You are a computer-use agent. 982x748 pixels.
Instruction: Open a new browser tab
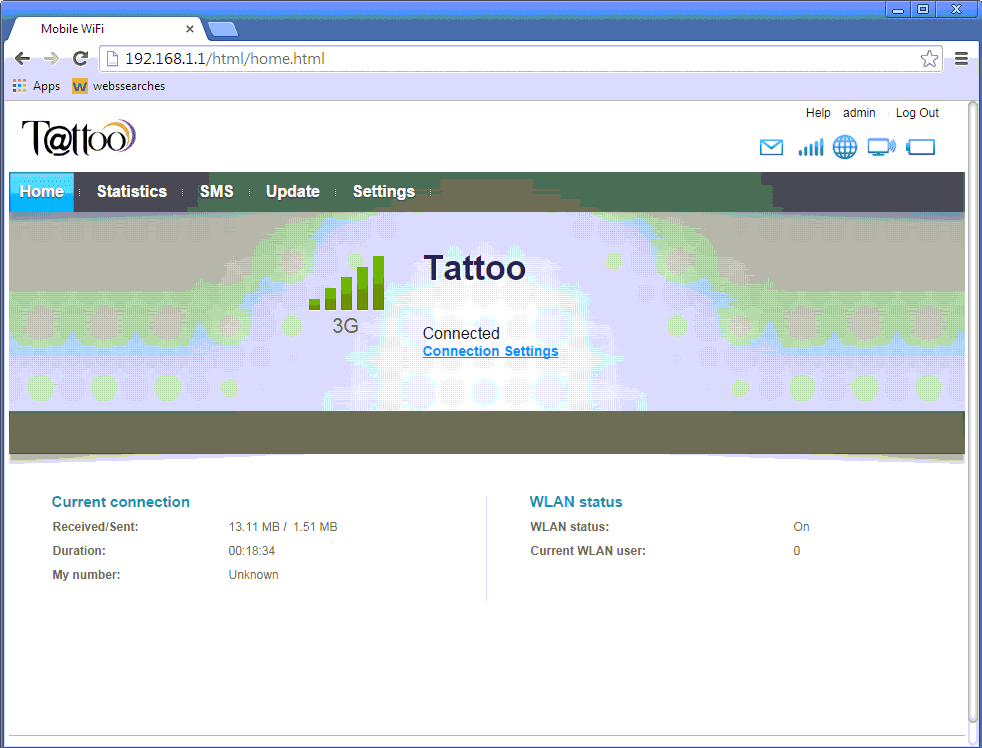tap(222, 29)
